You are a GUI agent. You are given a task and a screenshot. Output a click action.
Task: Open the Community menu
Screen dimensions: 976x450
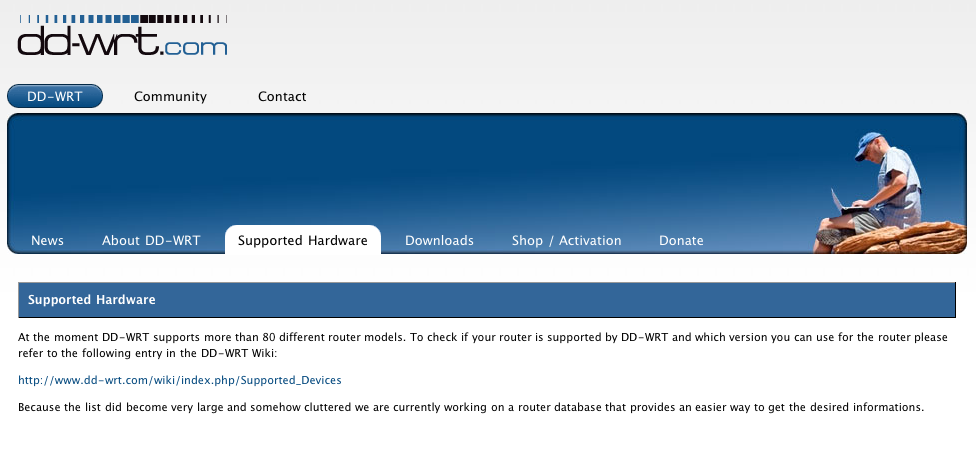pos(170,96)
